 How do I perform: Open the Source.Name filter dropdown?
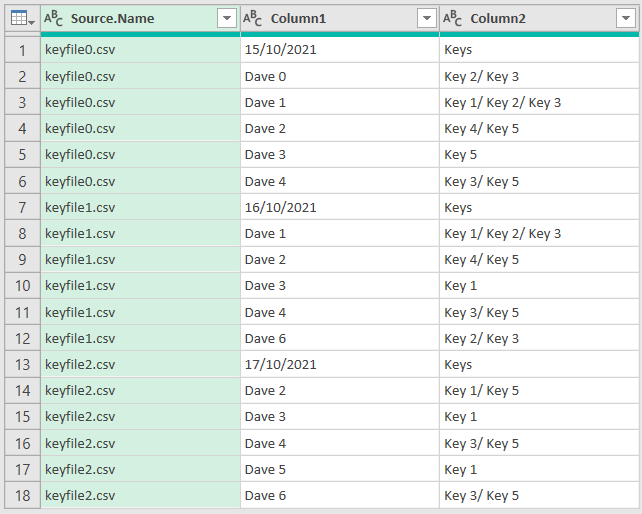tap(227, 18)
